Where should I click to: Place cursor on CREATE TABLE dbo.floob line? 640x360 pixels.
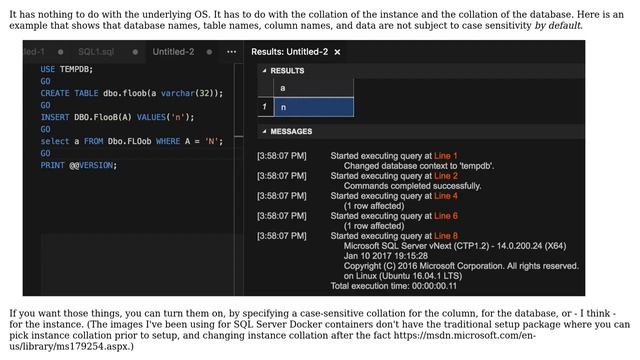(x=131, y=93)
